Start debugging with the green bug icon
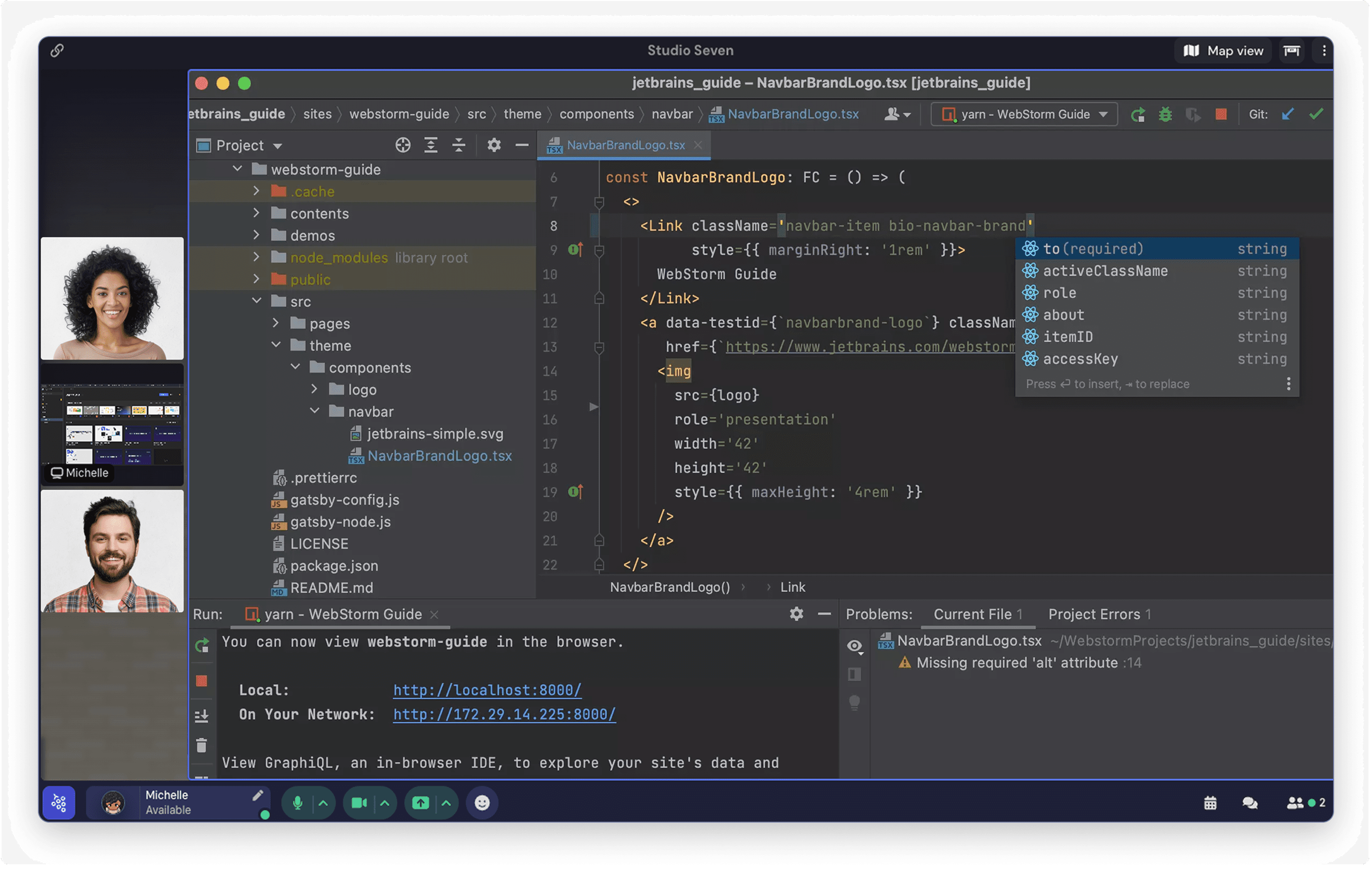Screen dimensions: 1372x870 [1165, 115]
